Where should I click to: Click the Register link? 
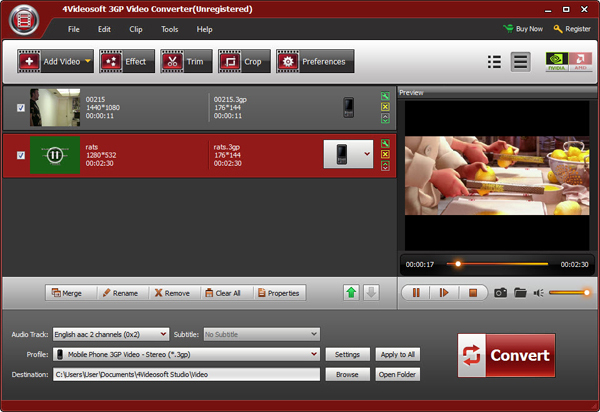[x=572, y=29]
